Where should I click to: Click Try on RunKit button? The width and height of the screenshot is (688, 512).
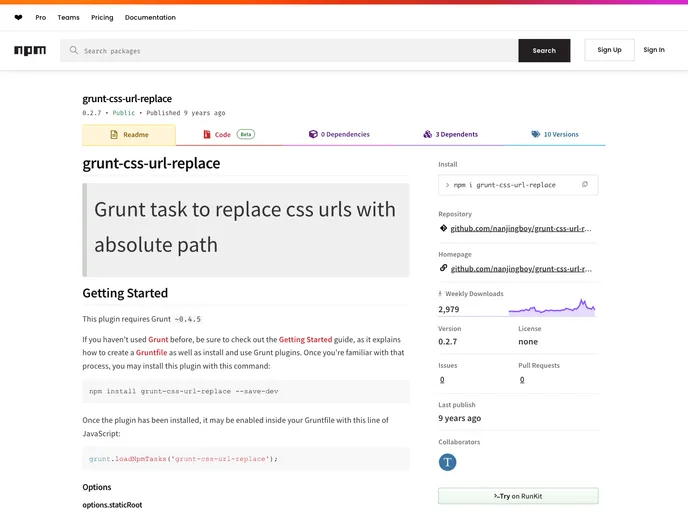click(x=518, y=496)
